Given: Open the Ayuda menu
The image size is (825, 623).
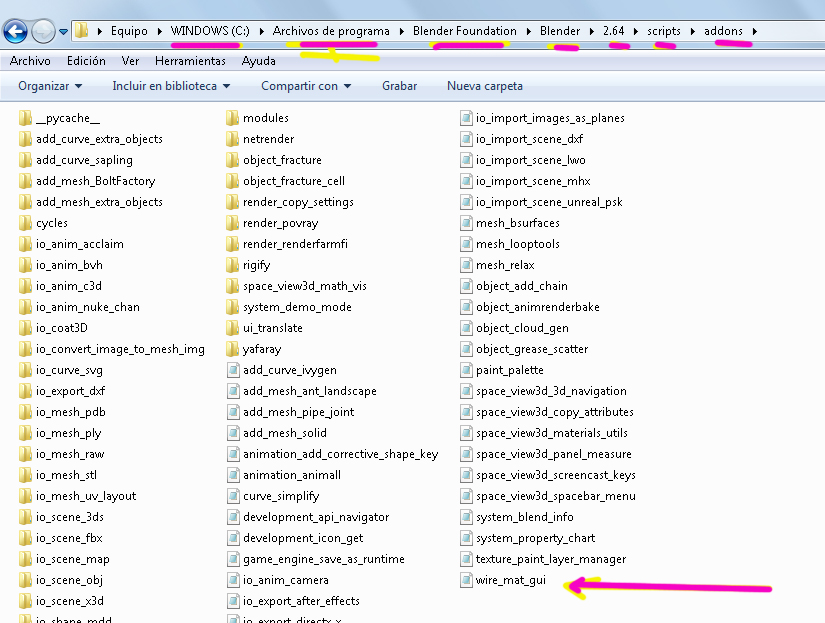Looking at the screenshot, I should point(258,61).
